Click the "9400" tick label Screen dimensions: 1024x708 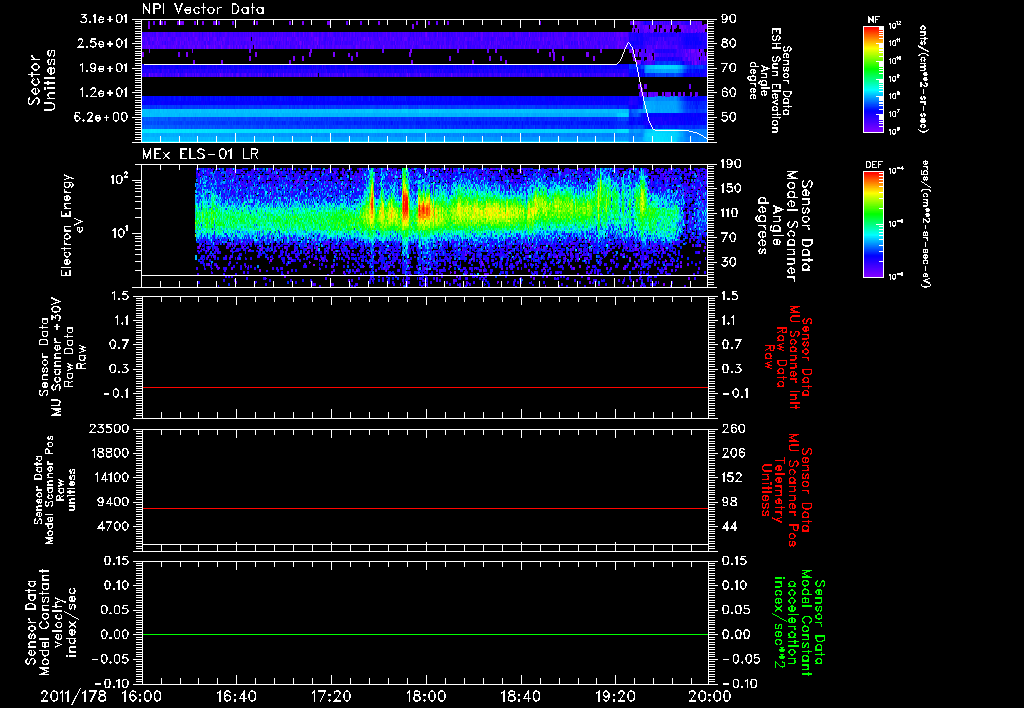pos(112,502)
